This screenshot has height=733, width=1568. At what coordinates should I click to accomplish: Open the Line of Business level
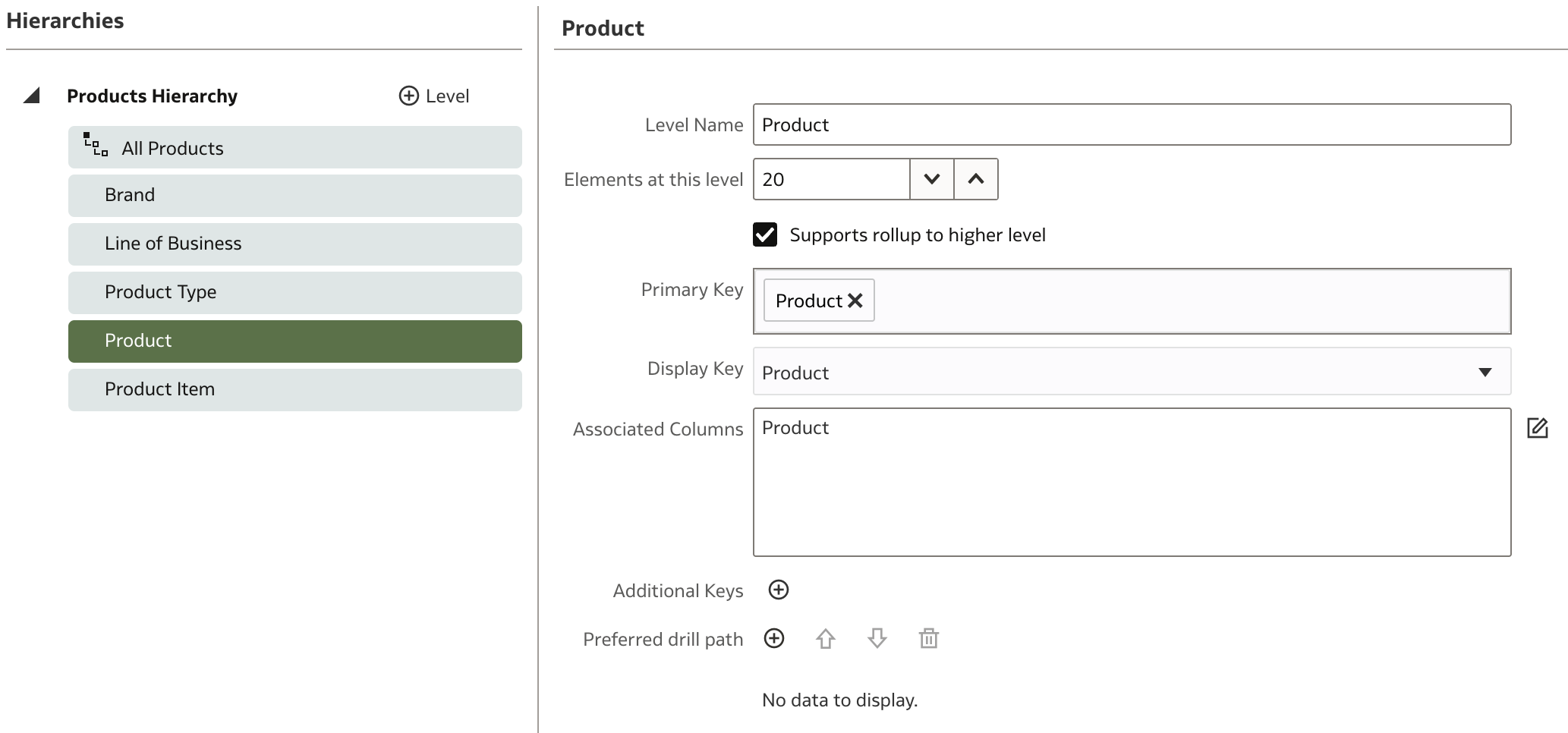(x=294, y=244)
